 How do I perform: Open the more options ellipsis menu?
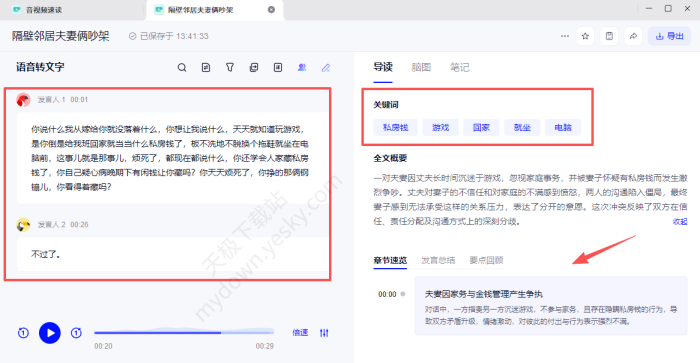pyautogui.click(x=565, y=36)
